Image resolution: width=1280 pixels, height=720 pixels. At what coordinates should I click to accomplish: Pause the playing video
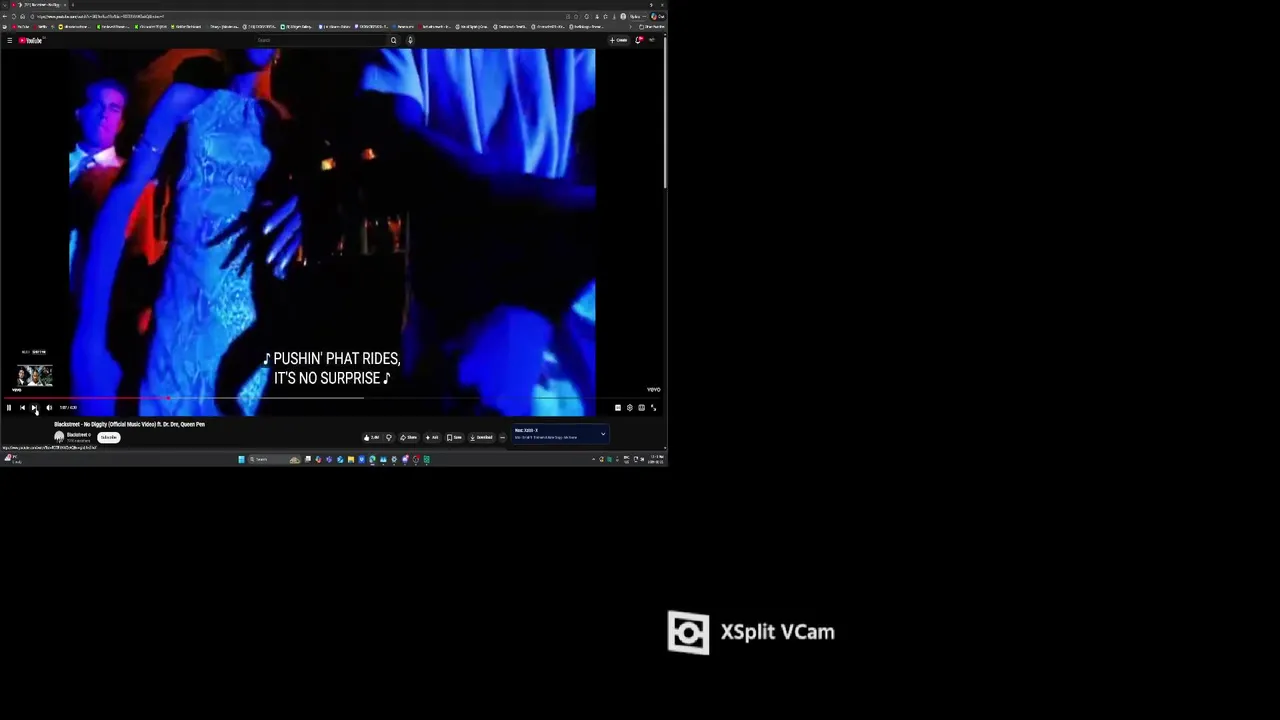(9, 408)
